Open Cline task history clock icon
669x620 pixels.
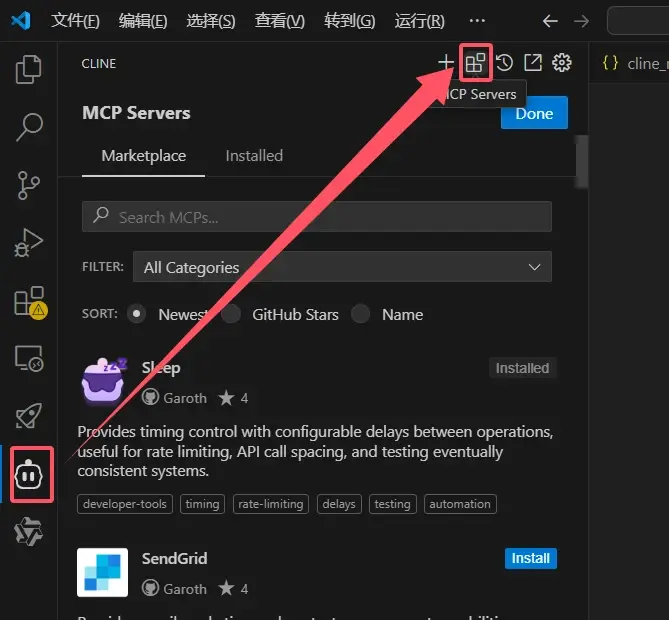click(504, 63)
